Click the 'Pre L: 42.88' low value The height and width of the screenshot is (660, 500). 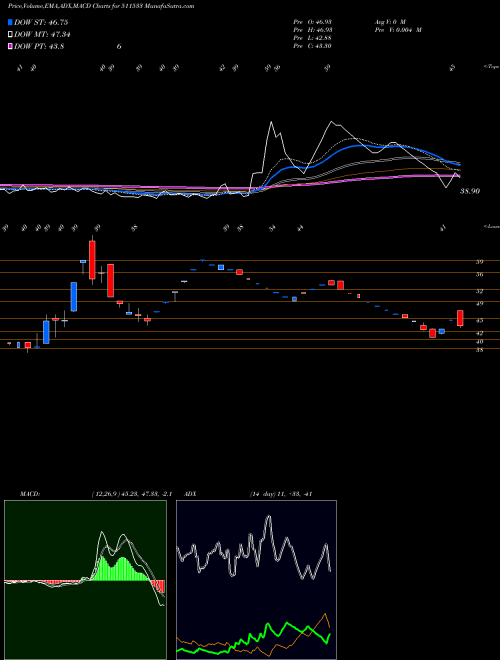pos(312,38)
